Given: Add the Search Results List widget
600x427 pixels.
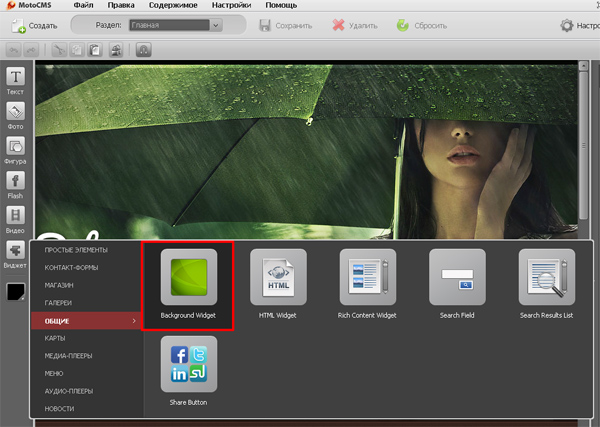Looking at the screenshot, I should tap(547, 277).
